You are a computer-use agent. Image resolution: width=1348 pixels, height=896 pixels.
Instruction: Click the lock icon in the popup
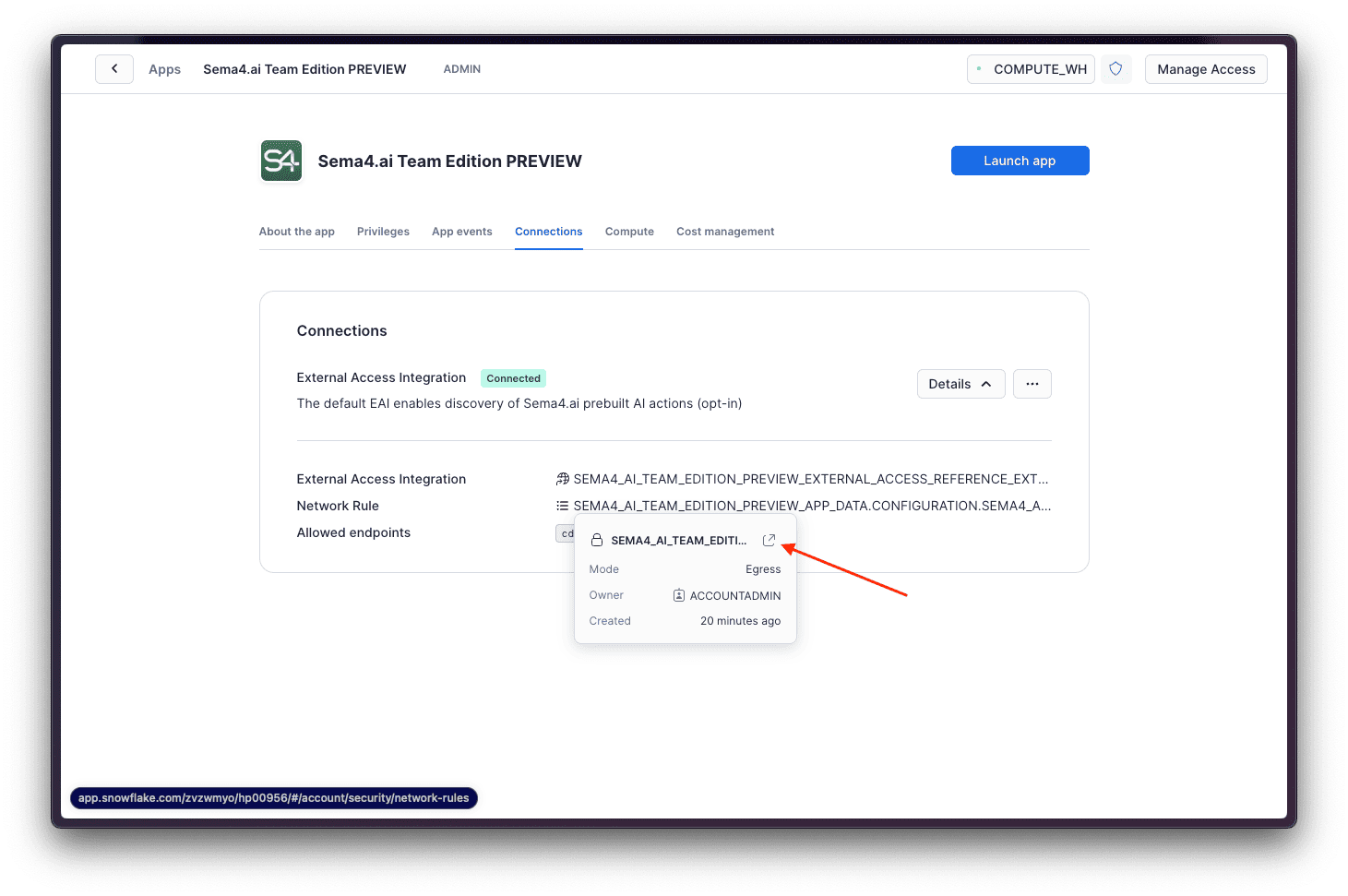[597, 541]
